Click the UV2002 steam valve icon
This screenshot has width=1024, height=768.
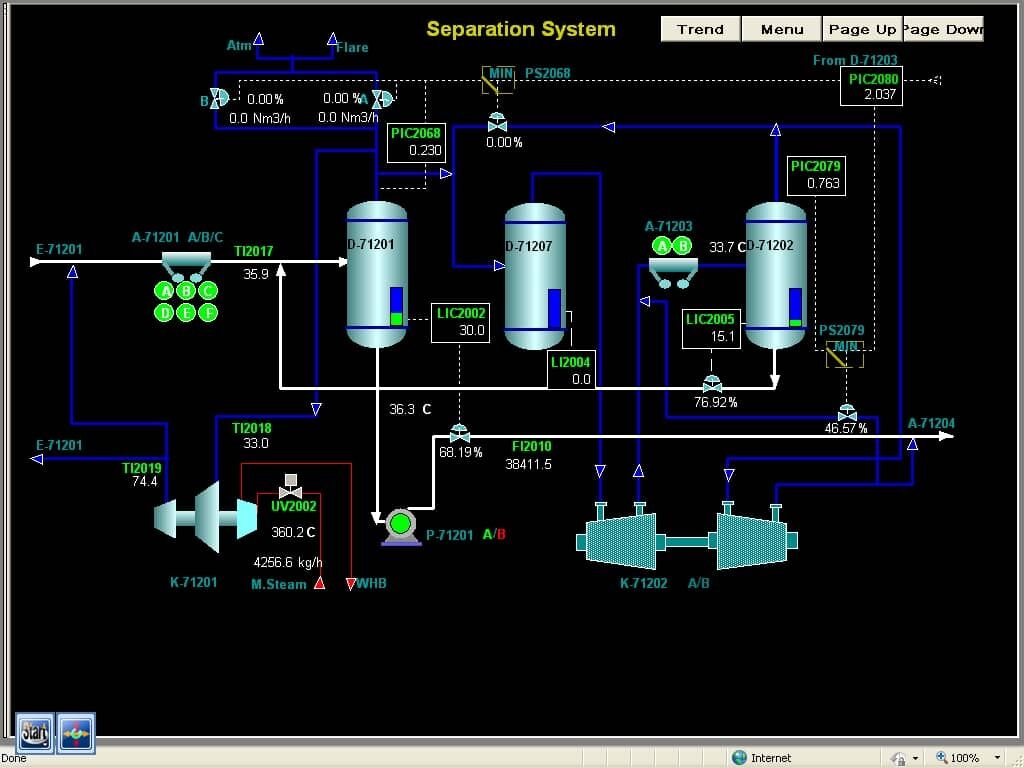point(290,487)
